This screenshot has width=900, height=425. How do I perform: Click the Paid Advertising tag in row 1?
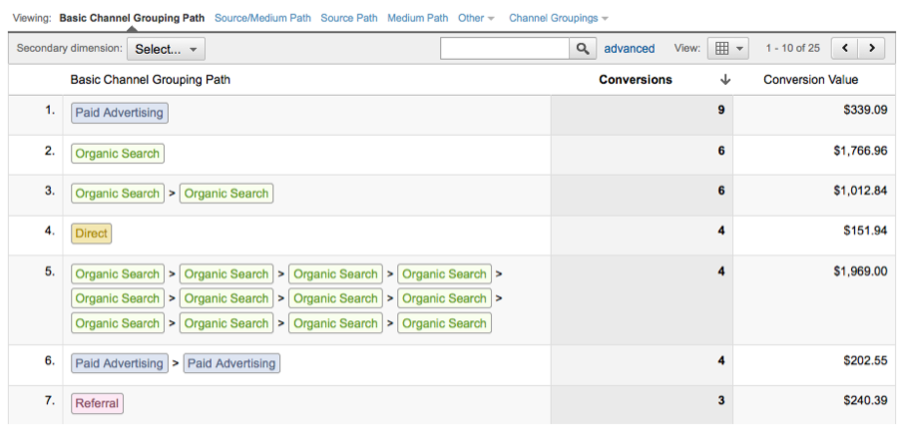tap(119, 113)
